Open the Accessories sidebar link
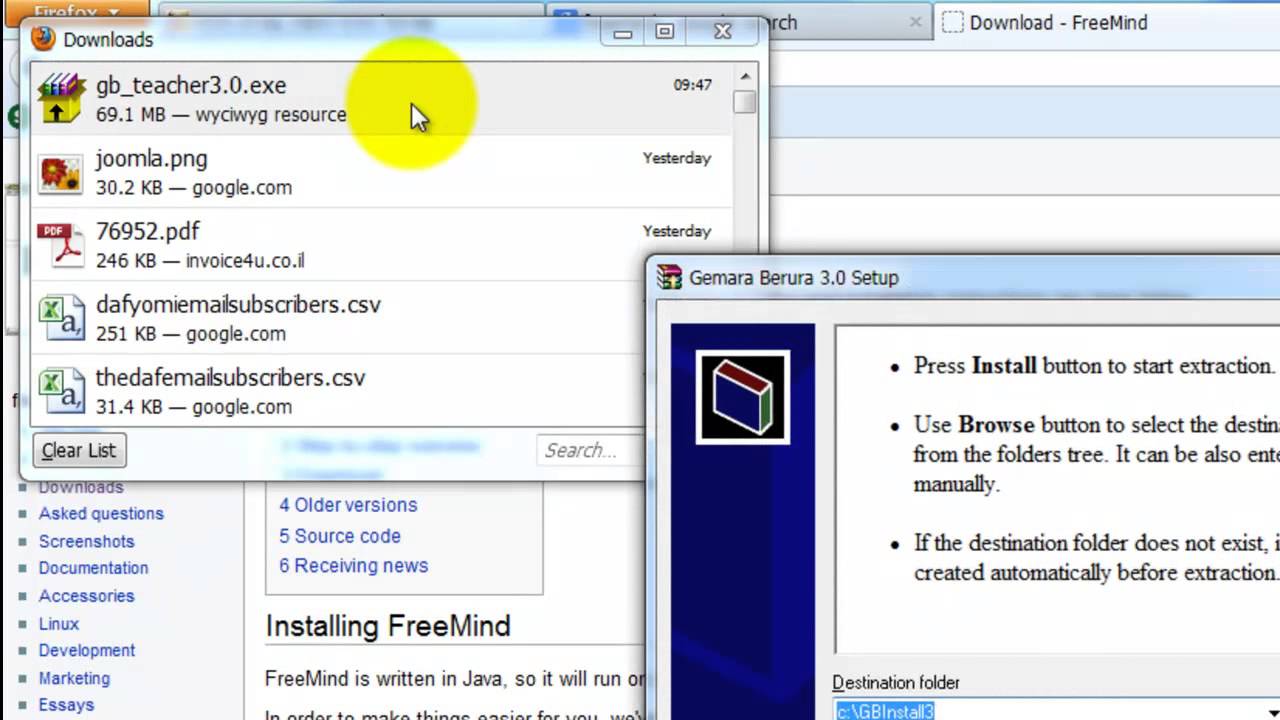This screenshot has width=1280, height=720. click(86, 595)
